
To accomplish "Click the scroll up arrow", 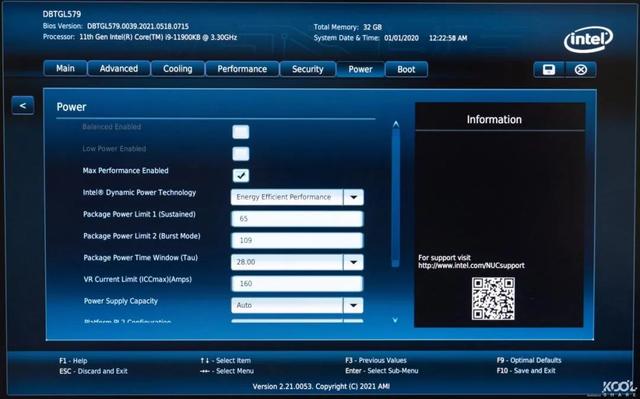I will coord(395,124).
